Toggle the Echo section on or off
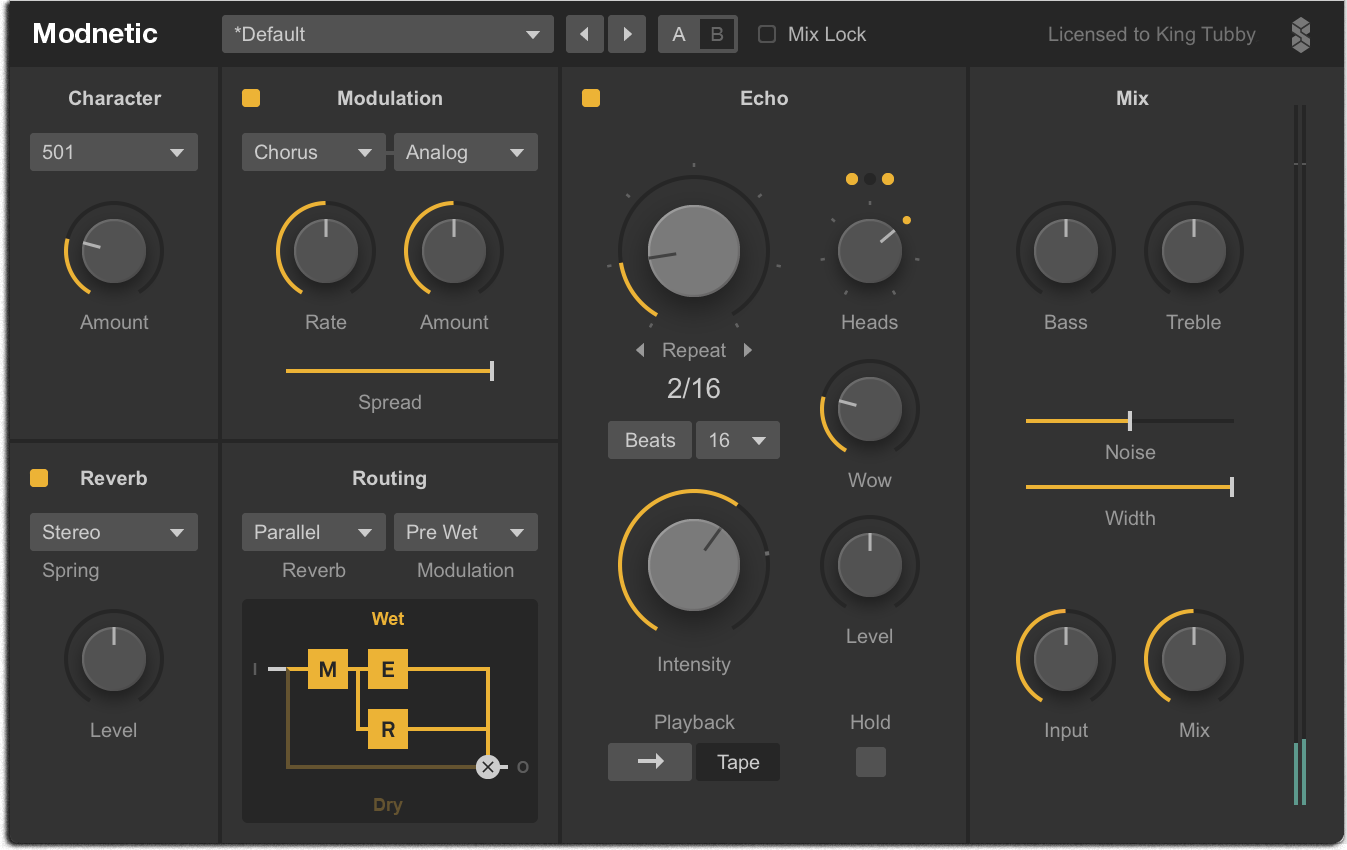The width and height of the screenshot is (1347, 850). [x=591, y=98]
